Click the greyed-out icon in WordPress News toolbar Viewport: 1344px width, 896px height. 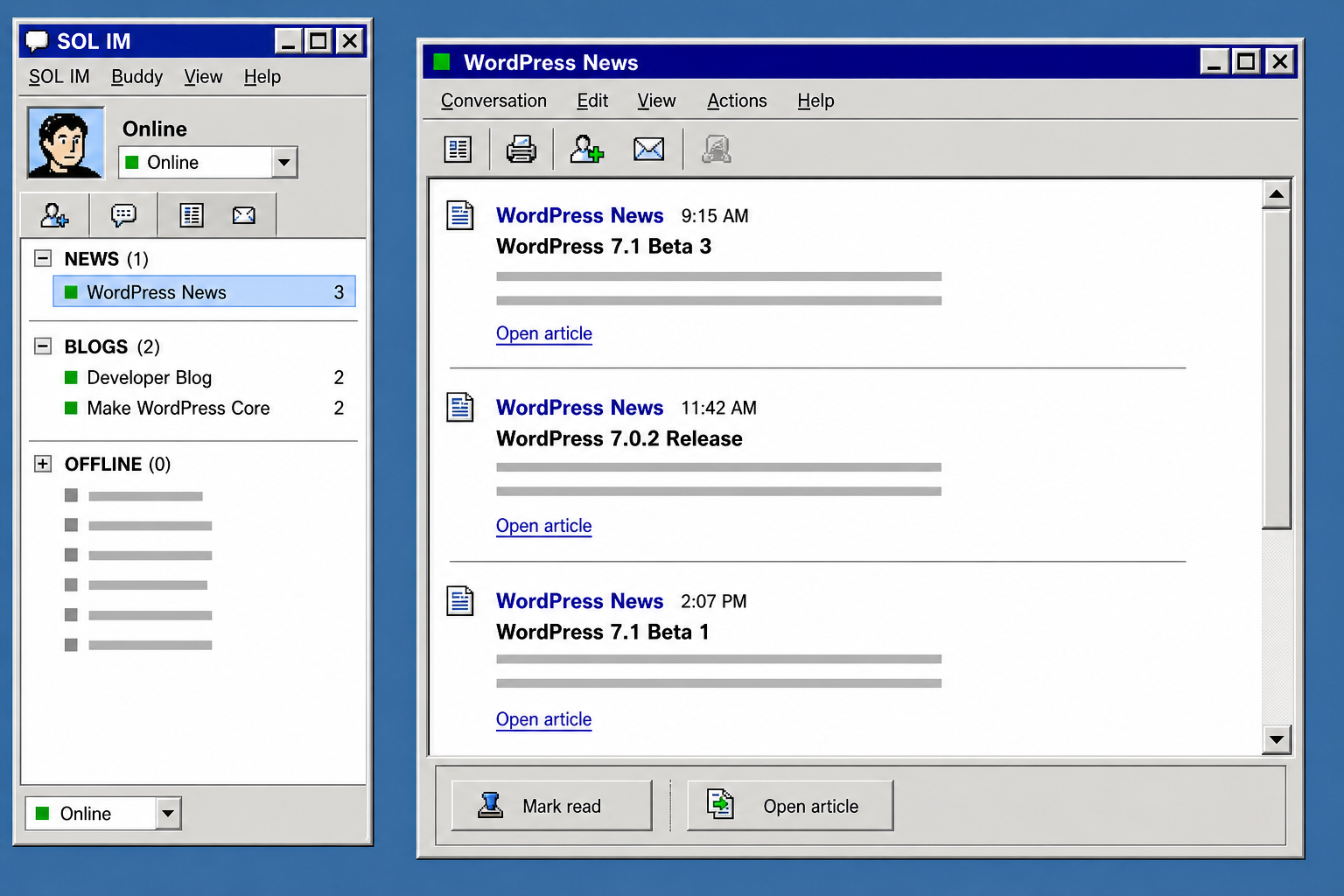[717, 150]
